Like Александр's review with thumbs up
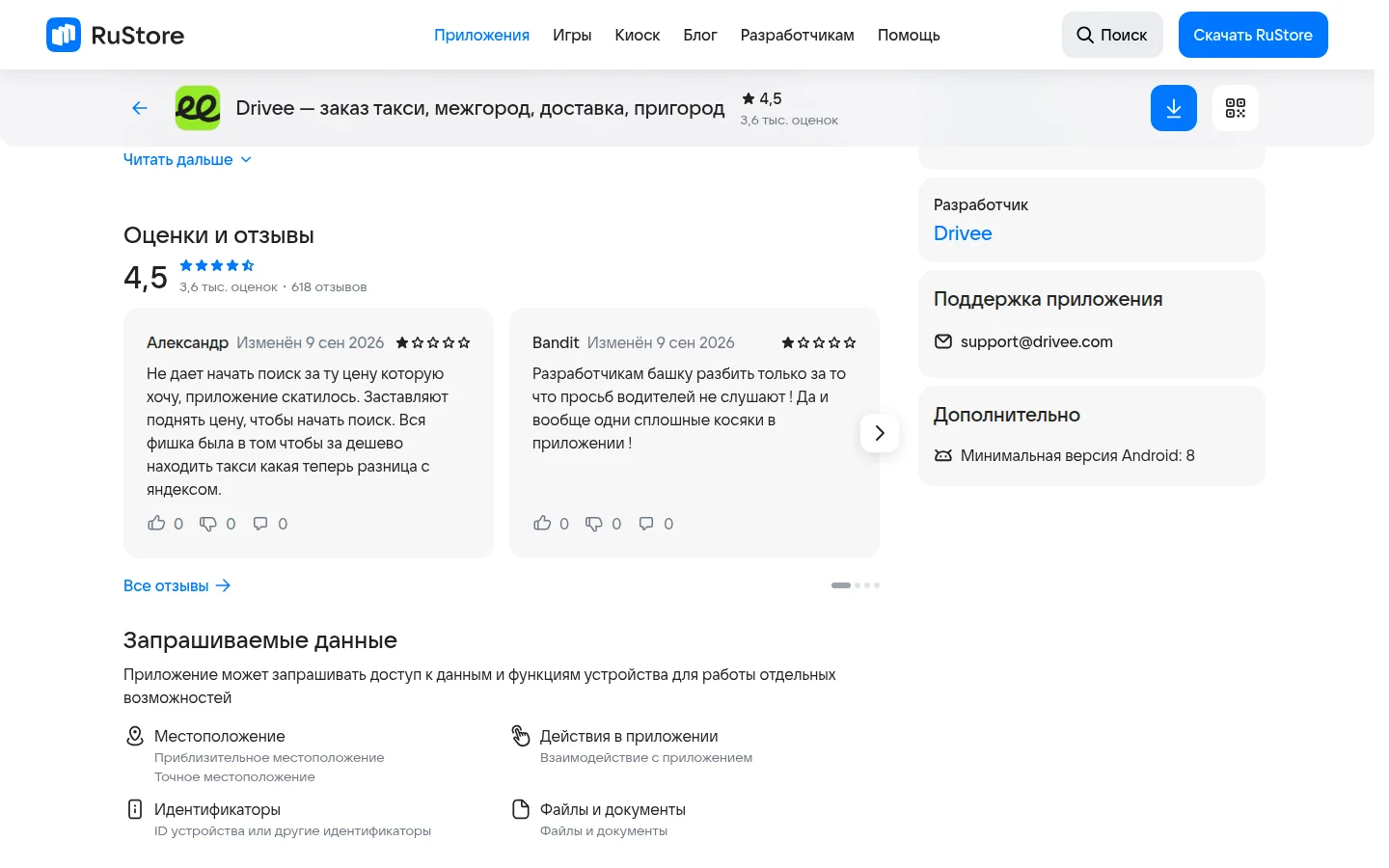 (156, 524)
